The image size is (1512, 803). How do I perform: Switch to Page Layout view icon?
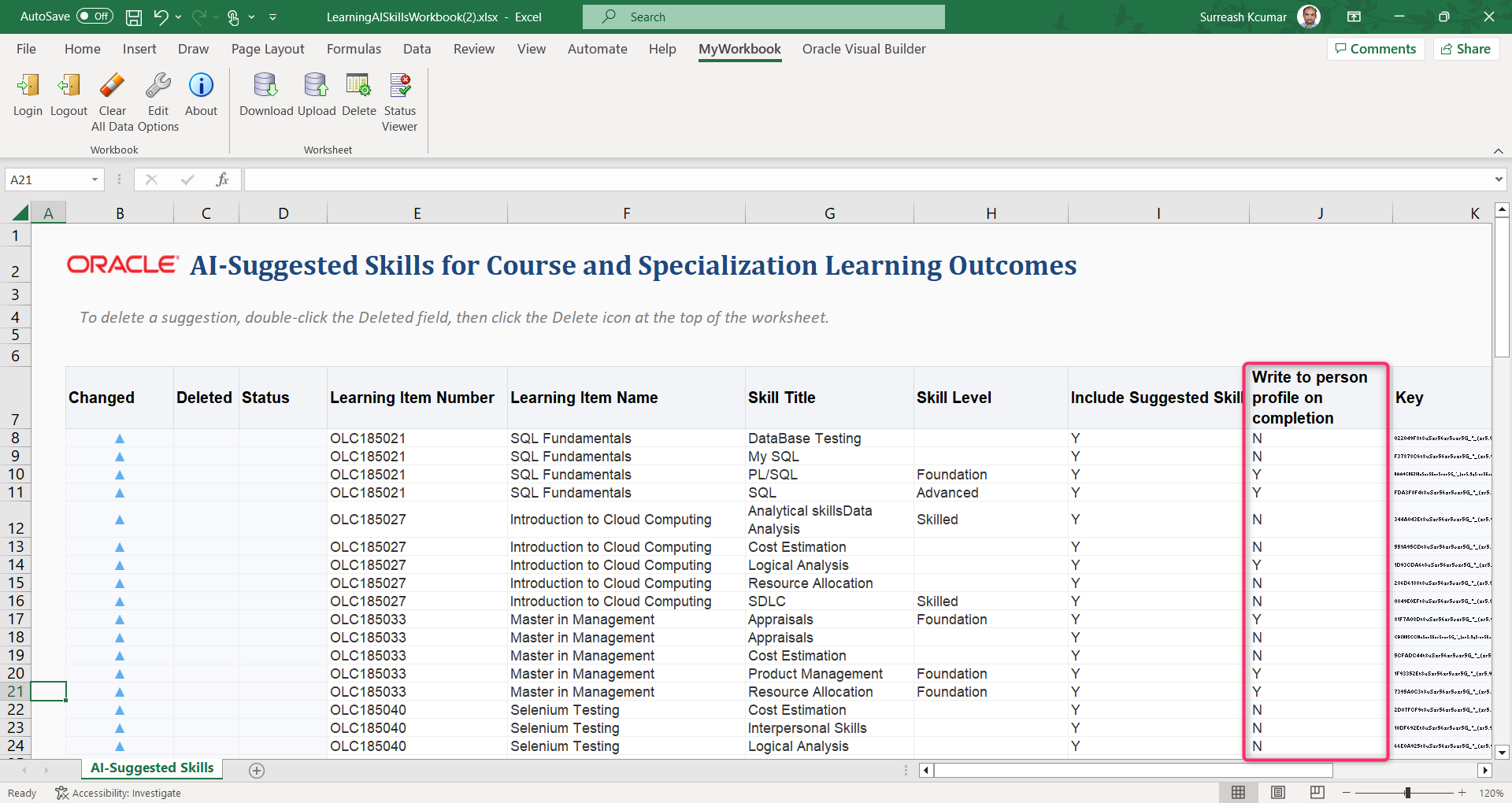point(1278,793)
